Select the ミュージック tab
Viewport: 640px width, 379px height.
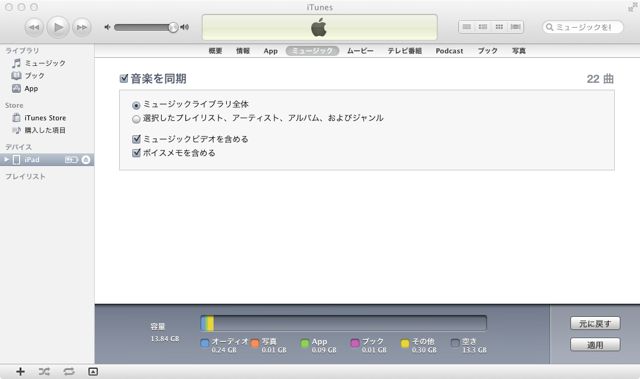pyautogui.click(x=312, y=51)
